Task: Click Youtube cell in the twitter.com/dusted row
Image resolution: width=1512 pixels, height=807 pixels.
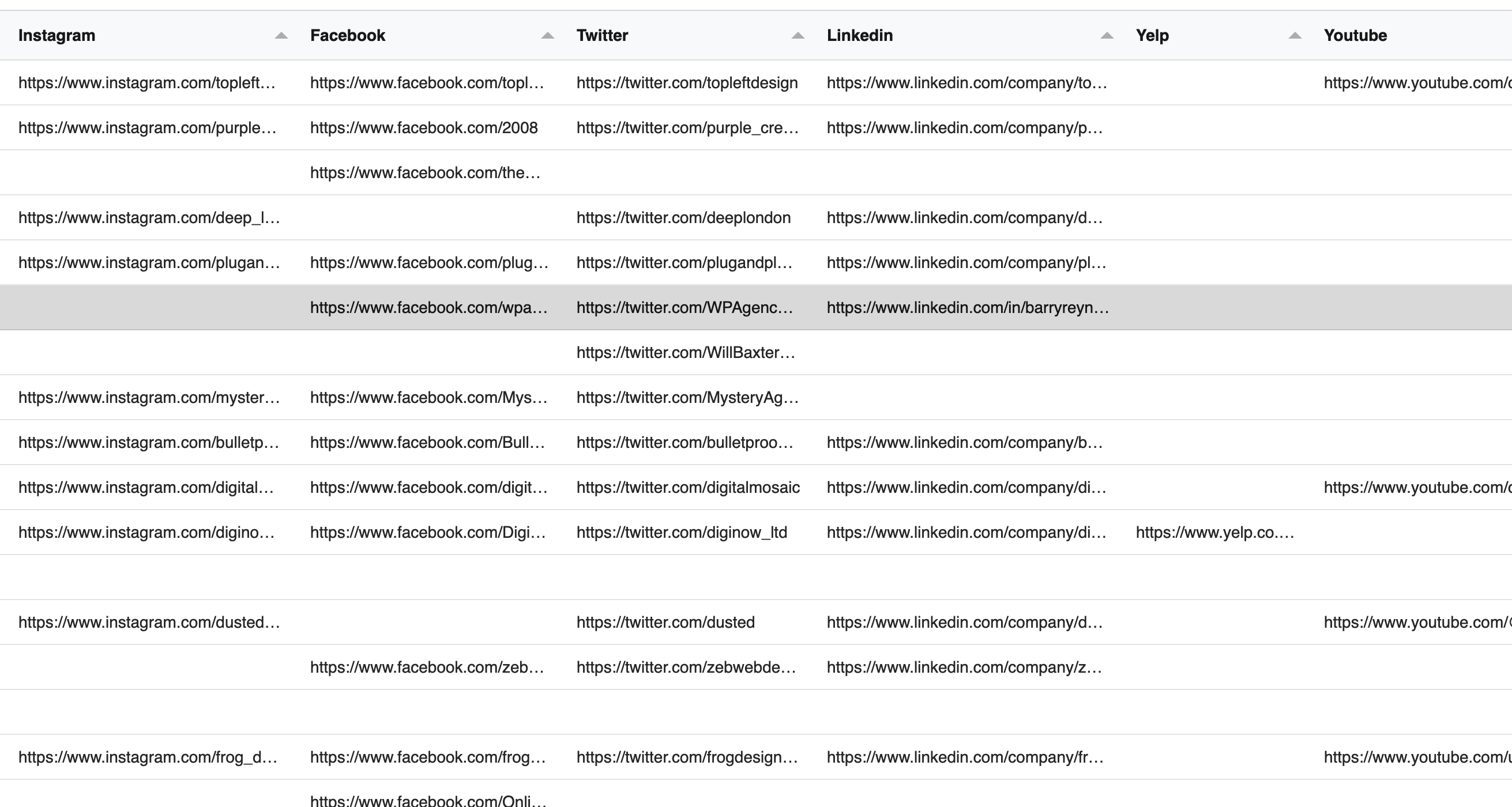Action: (1417, 622)
